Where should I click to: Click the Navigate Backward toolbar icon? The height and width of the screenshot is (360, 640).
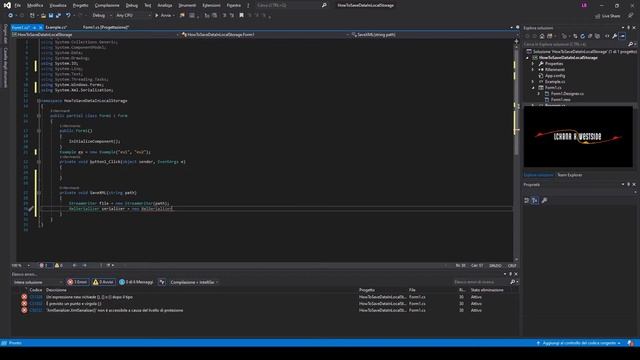[x=11, y=16]
